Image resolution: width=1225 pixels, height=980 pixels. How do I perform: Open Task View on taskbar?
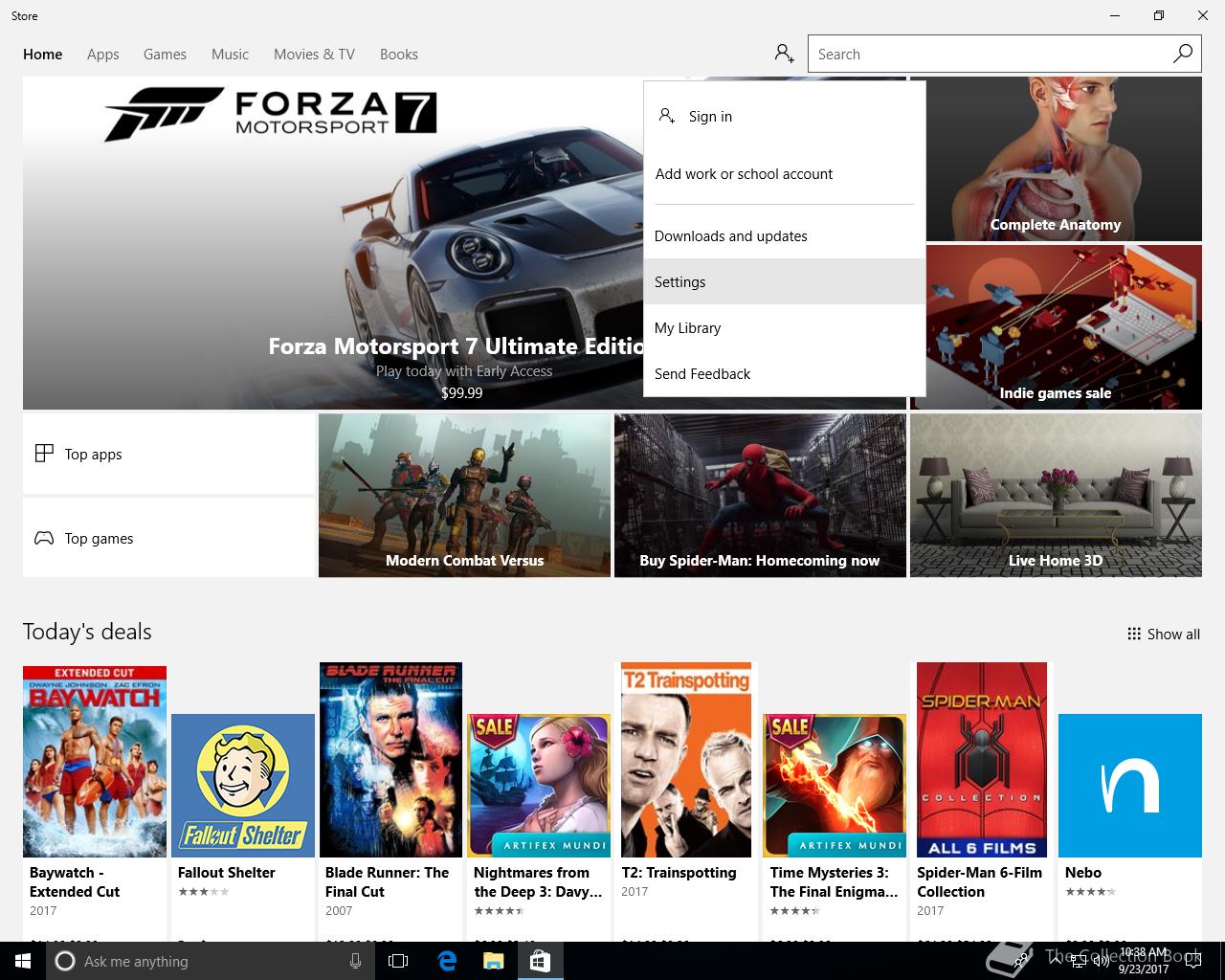click(398, 961)
